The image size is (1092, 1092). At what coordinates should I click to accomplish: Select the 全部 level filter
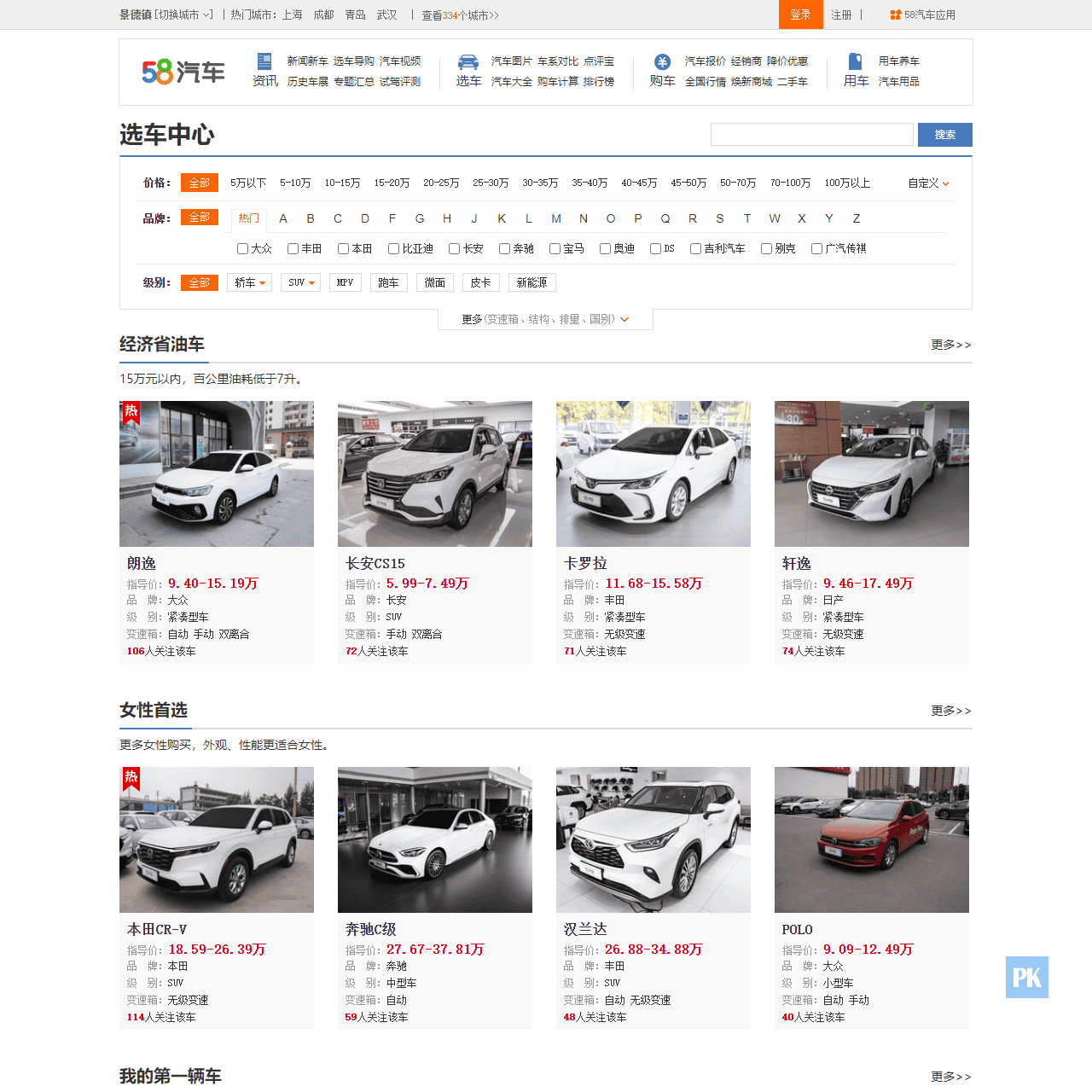pos(200,282)
